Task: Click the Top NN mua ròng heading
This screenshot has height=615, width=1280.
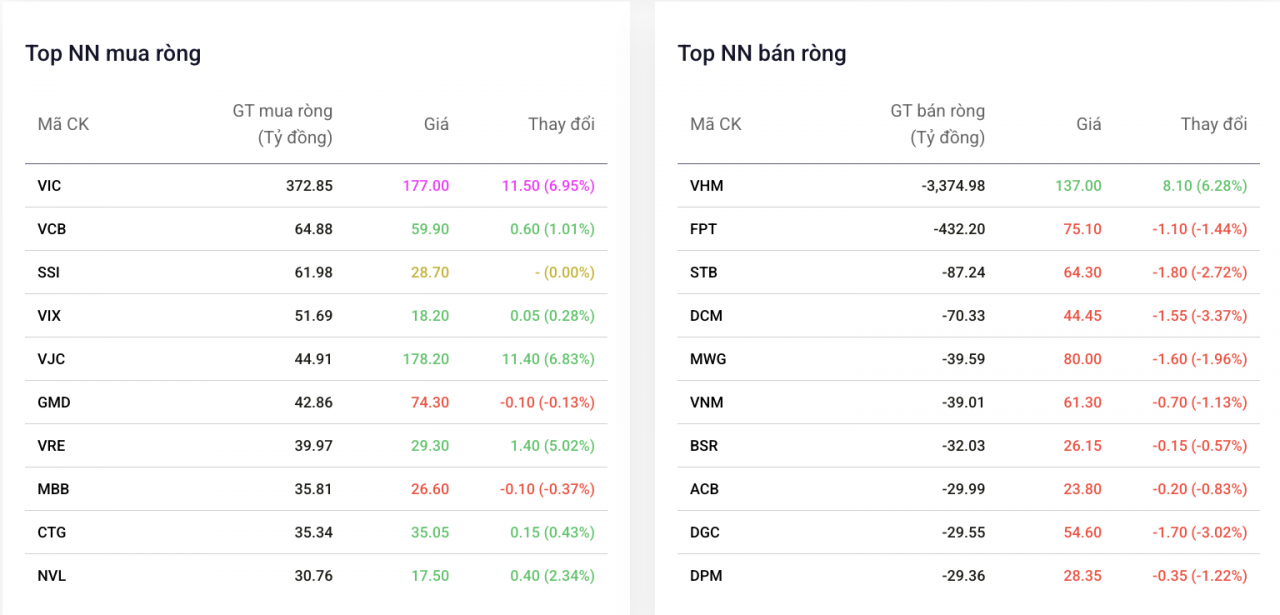Action: pos(113,54)
